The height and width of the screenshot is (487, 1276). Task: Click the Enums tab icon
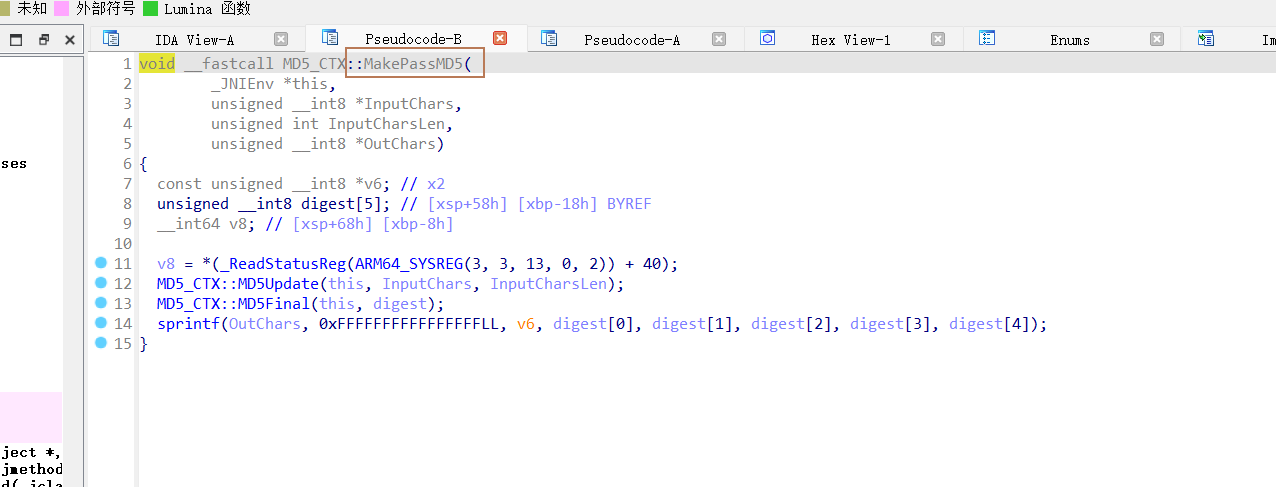987,39
